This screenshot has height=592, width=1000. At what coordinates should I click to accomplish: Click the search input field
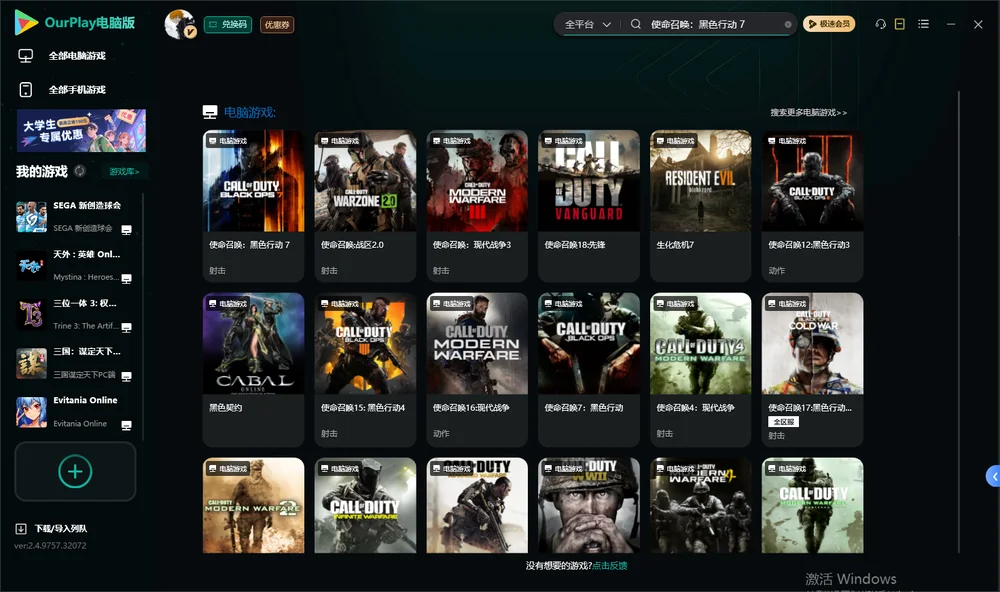click(x=714, y=24)
